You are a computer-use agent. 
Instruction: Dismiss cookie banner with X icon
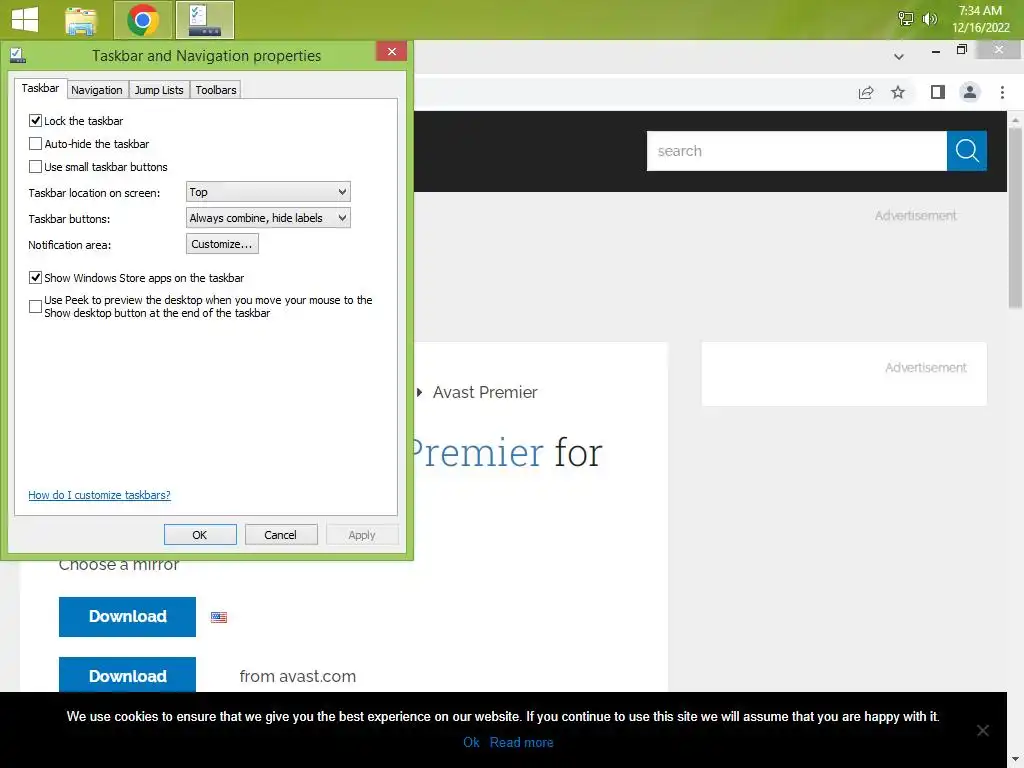(982, 730)
